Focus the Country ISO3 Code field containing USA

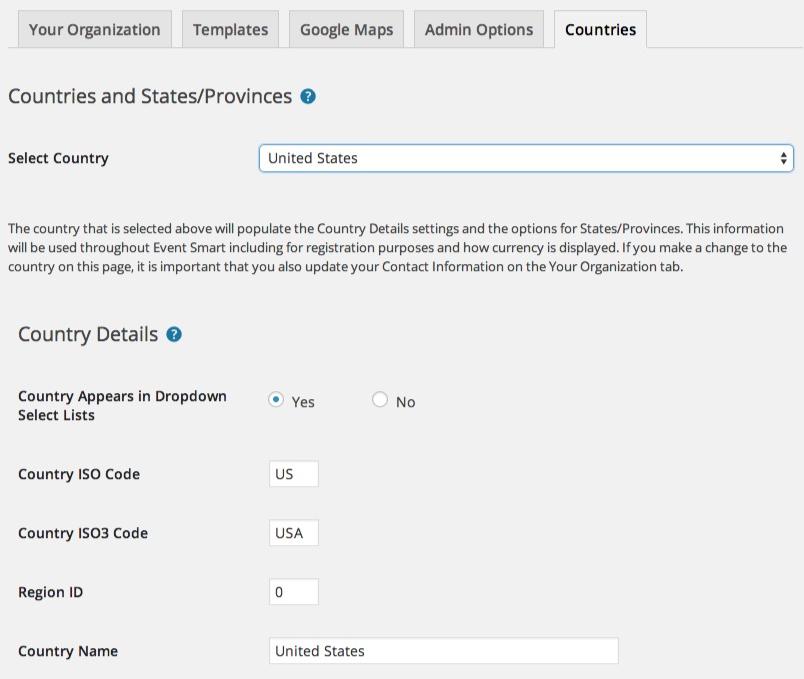click(294, 533)
